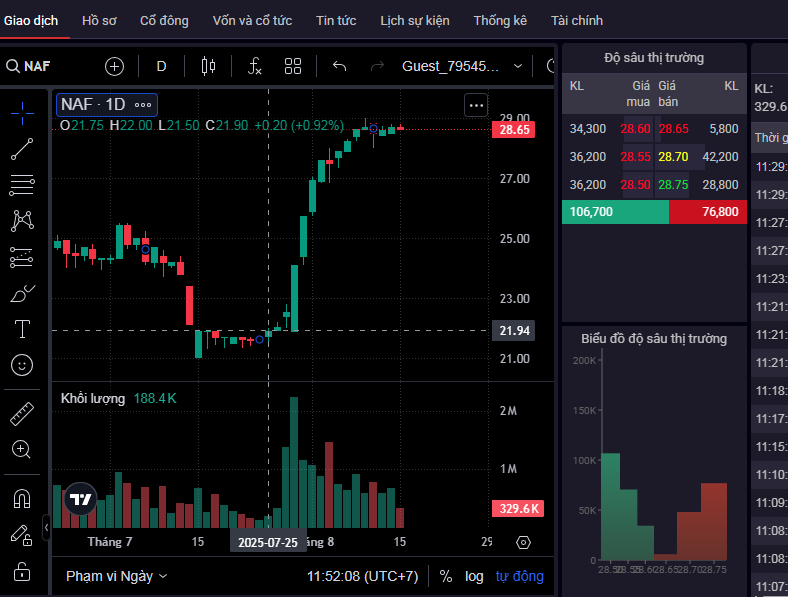
Task: Toggle log scale mode
Action: click(474, 576)
